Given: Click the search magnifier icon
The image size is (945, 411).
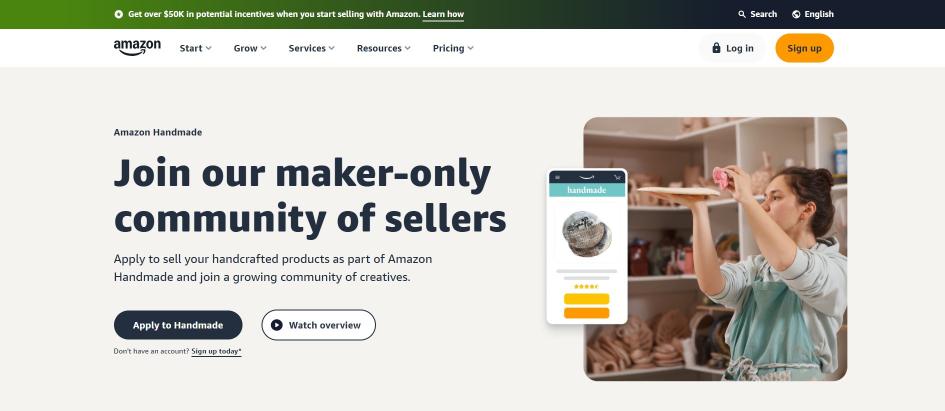Looking at the screenshot, I should [x=742, y=14].
